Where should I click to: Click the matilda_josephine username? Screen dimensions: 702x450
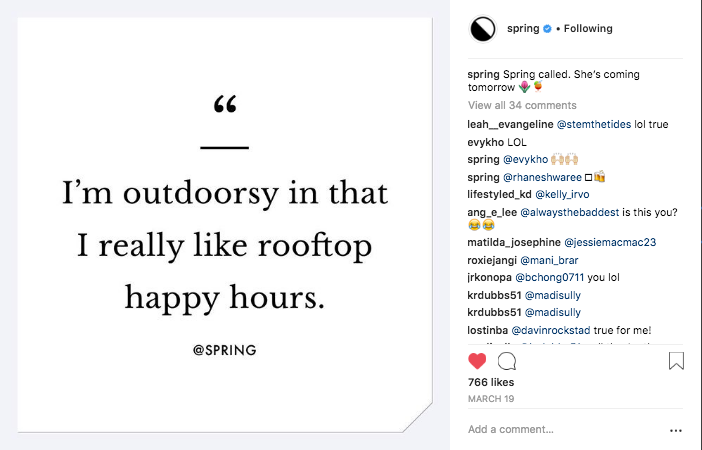pyautogui.click(x=512, y=242)
